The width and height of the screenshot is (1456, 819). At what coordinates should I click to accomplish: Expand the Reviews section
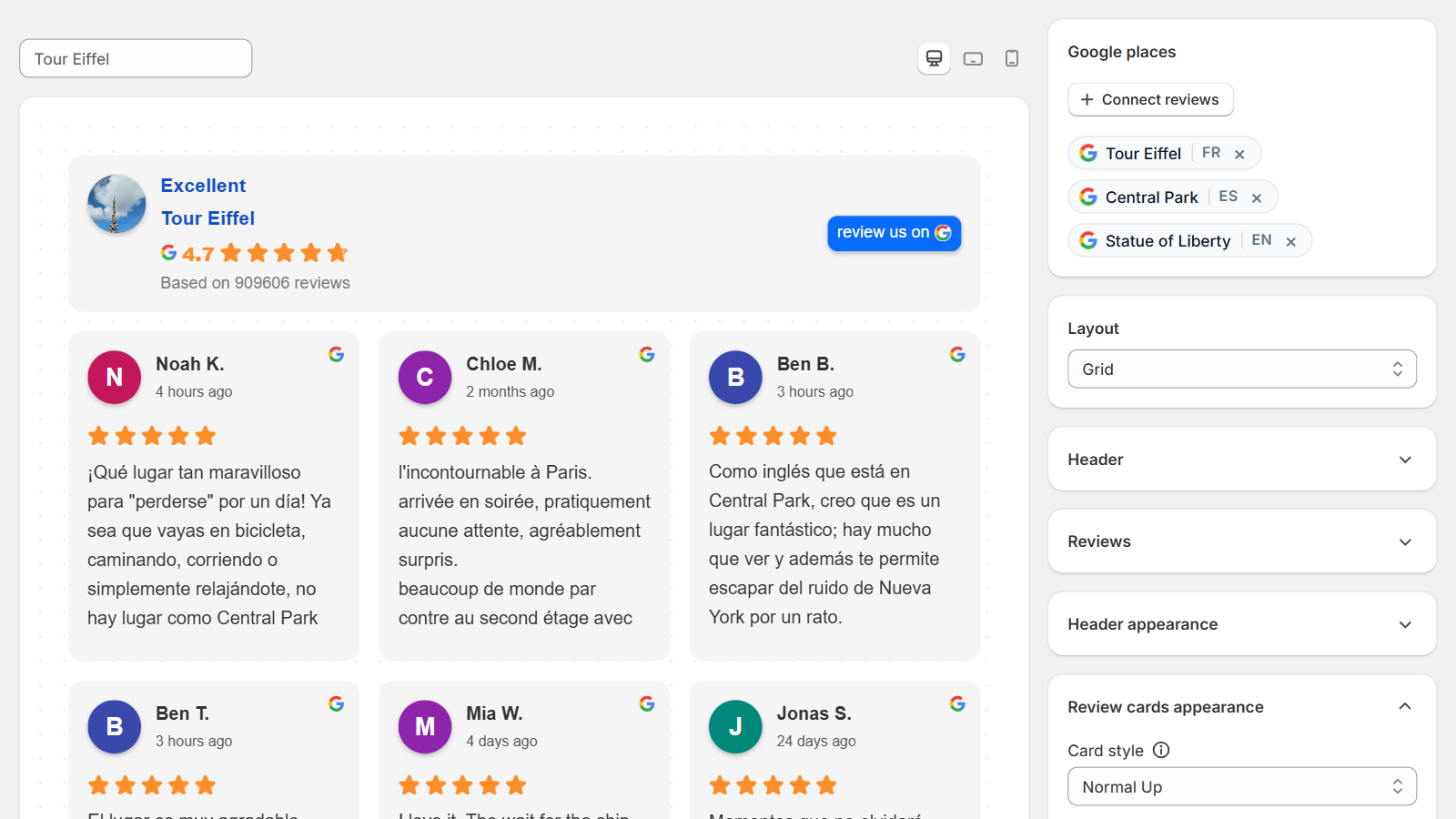pyautogui.click(x=1242, y=541)
